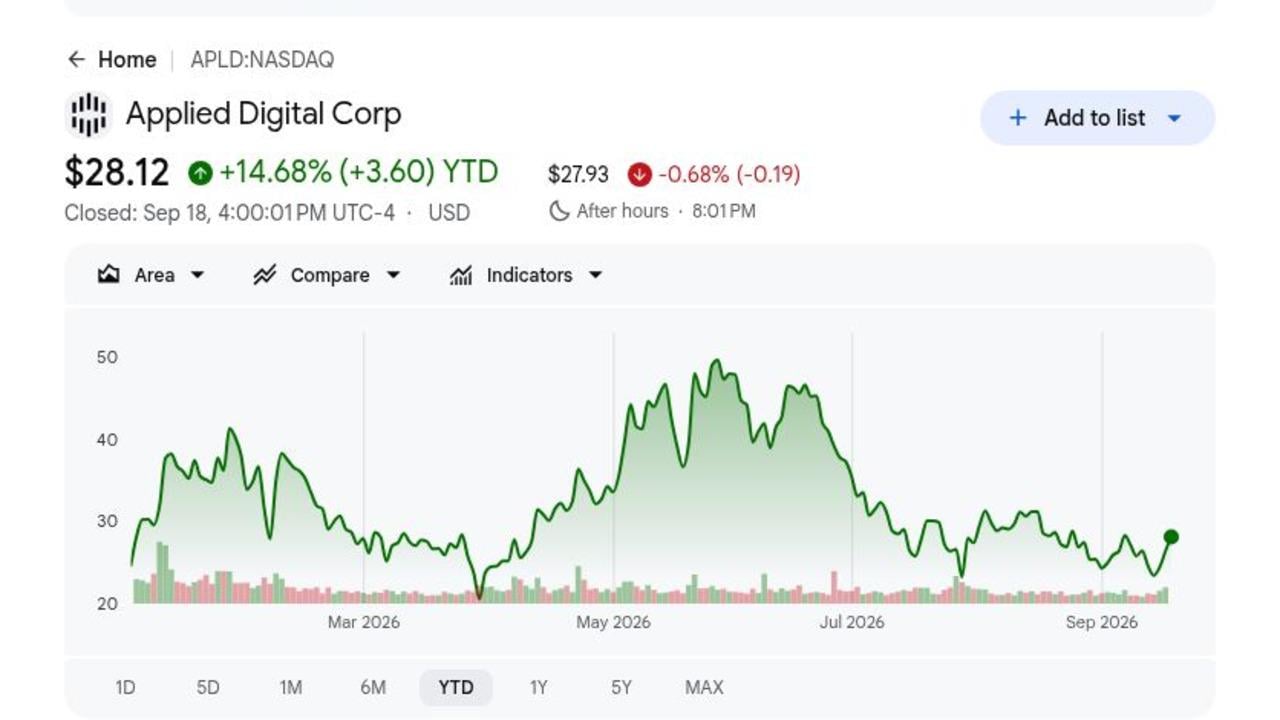The image size is (1280, 720).
Task: Click the green end-point marker on chart
Action: (x=1171, y=537)
